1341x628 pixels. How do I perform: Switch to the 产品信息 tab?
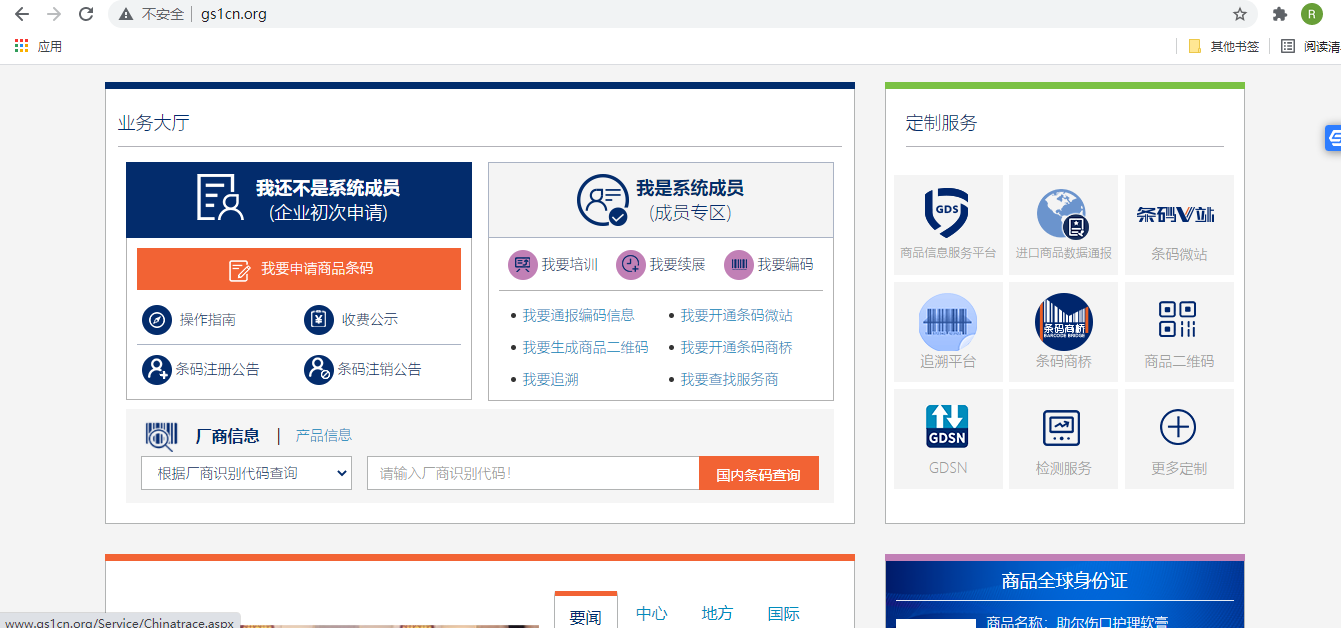[323, 435]
